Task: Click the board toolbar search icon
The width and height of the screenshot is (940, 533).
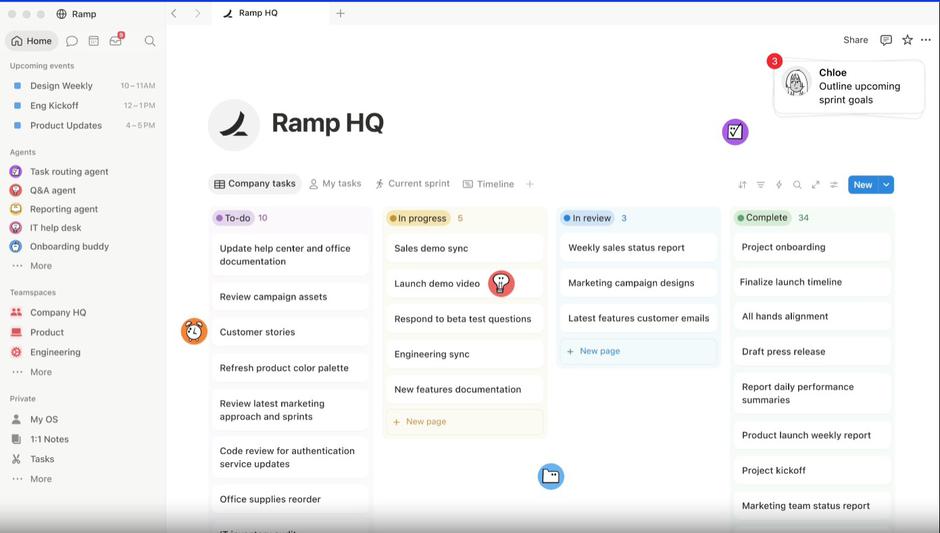Action: [797, 185]
